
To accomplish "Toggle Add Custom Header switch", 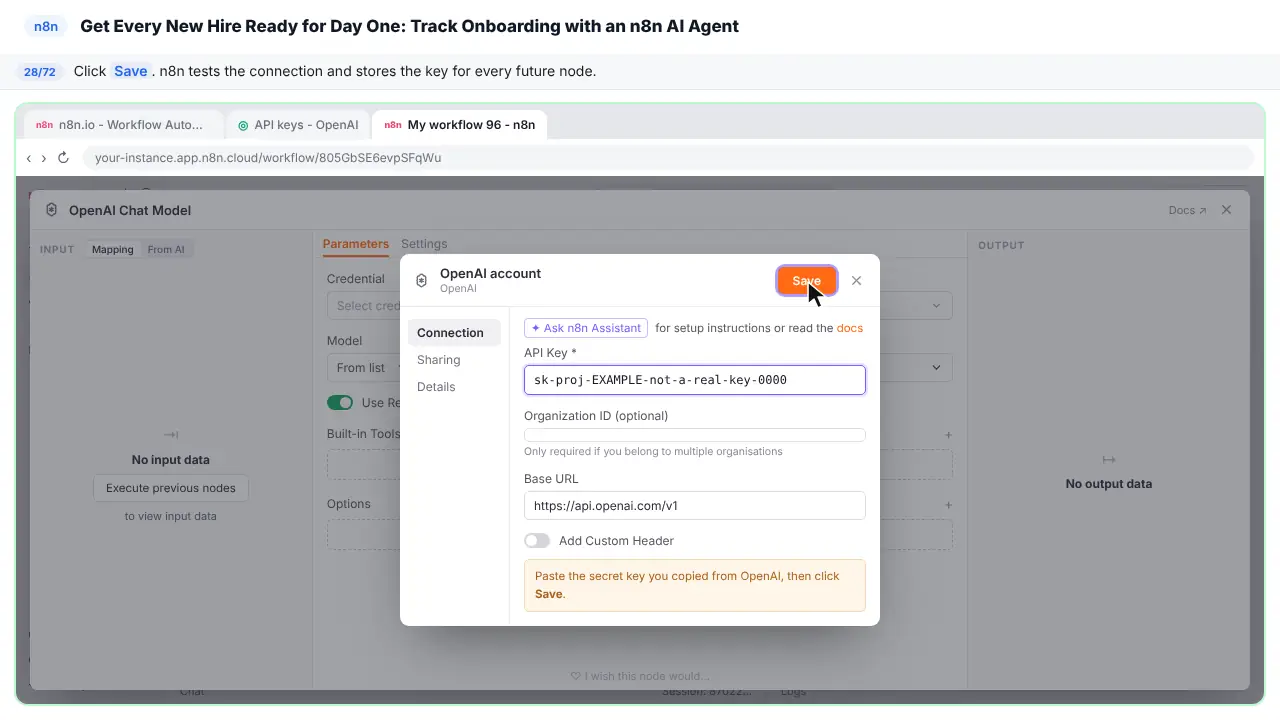I will coord(537,541).
